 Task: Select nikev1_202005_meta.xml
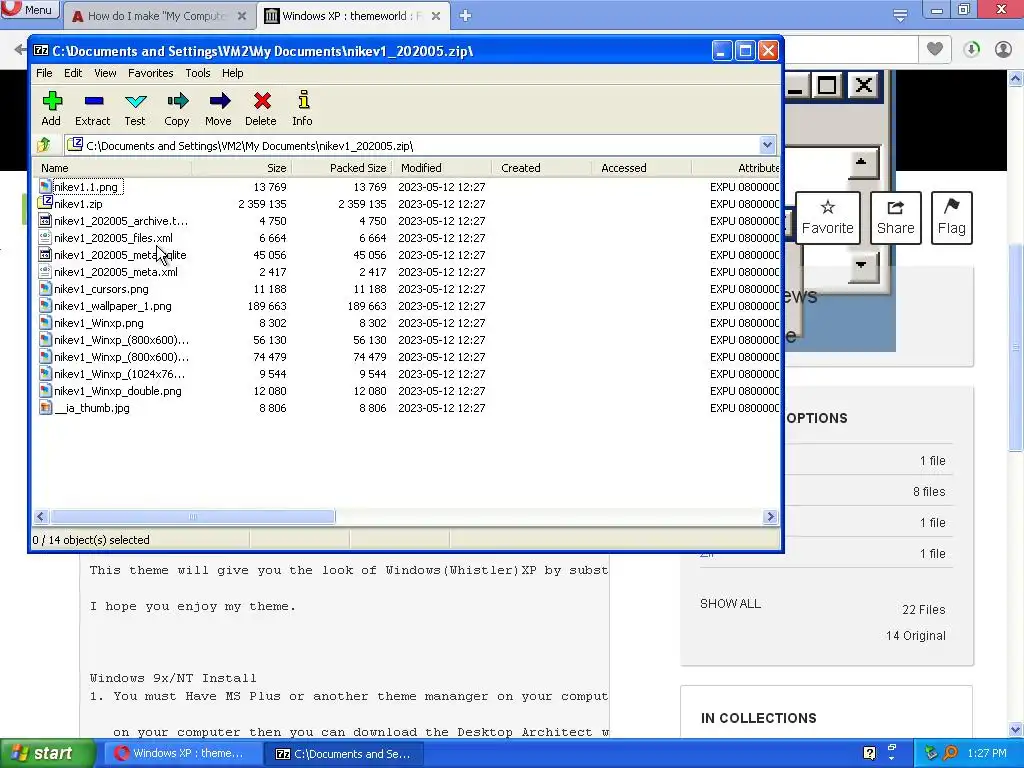tap(116, 272)
